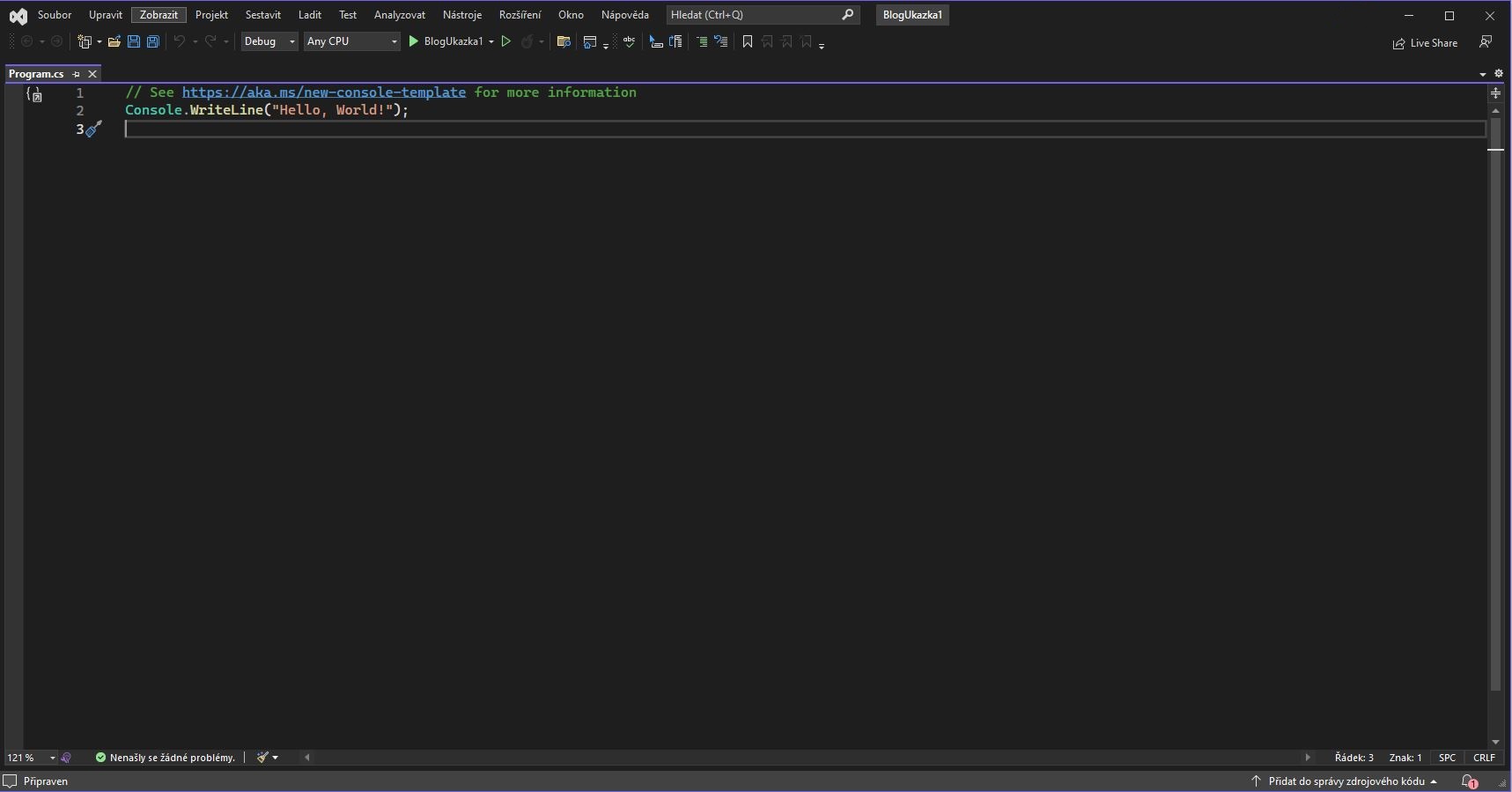Click the Nenašly se žádné problémy status
The image size is (1512, 792).
(x=165, y=758)
